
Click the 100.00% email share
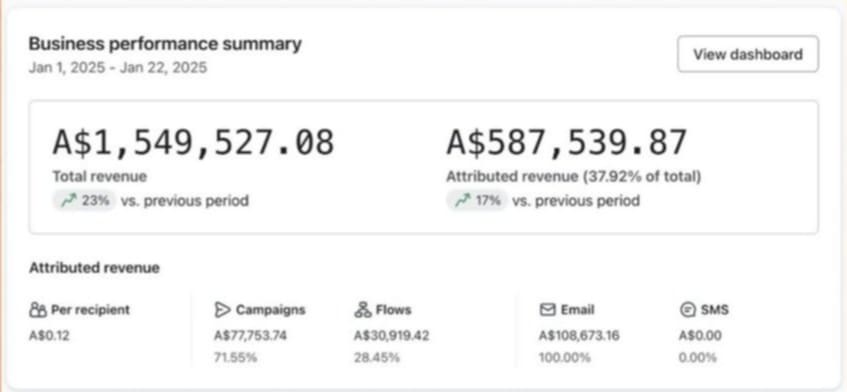(x=564, y=357)
